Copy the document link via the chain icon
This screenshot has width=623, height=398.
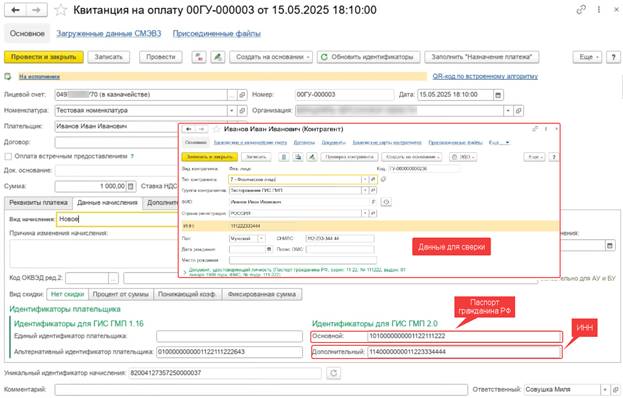pyautogui.click(x=581, y=10)
